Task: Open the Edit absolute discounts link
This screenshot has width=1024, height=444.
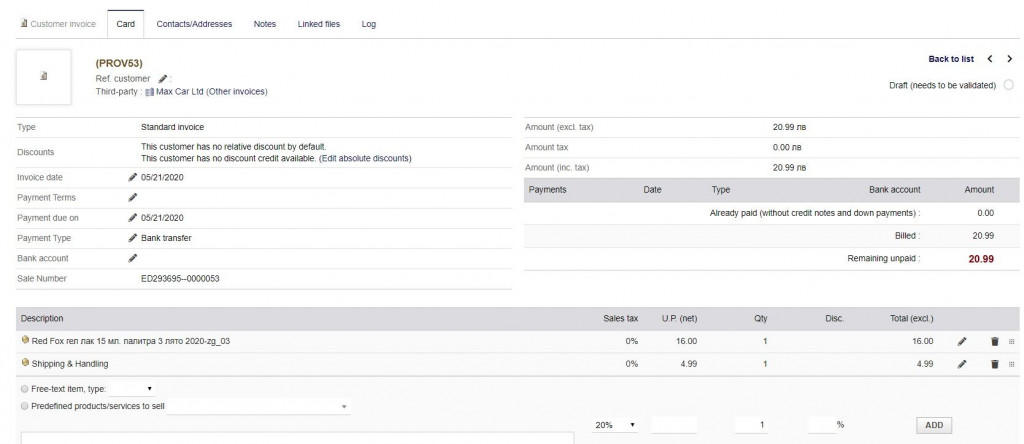Action: coord(364,158)
